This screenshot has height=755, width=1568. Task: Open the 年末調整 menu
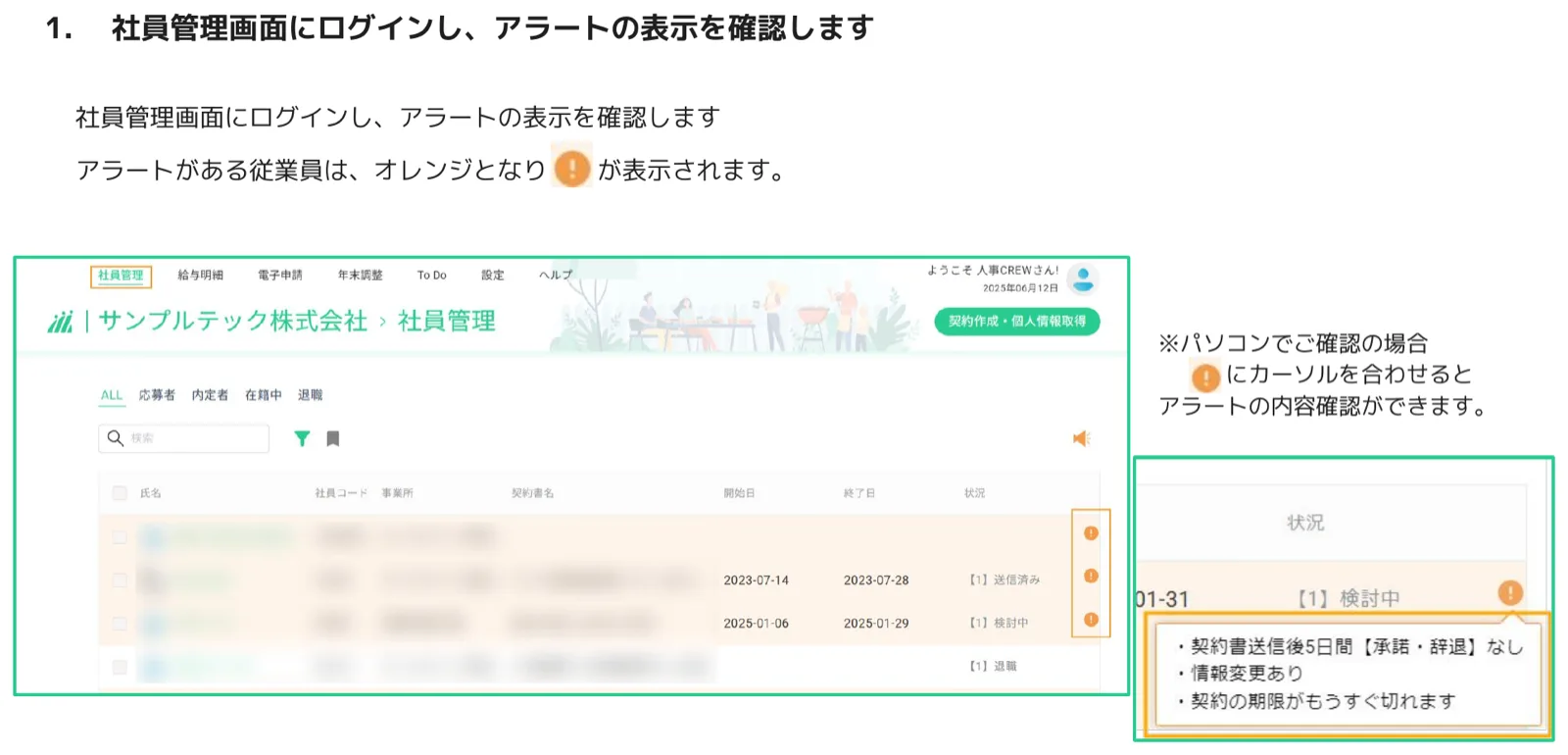point(360,276)
